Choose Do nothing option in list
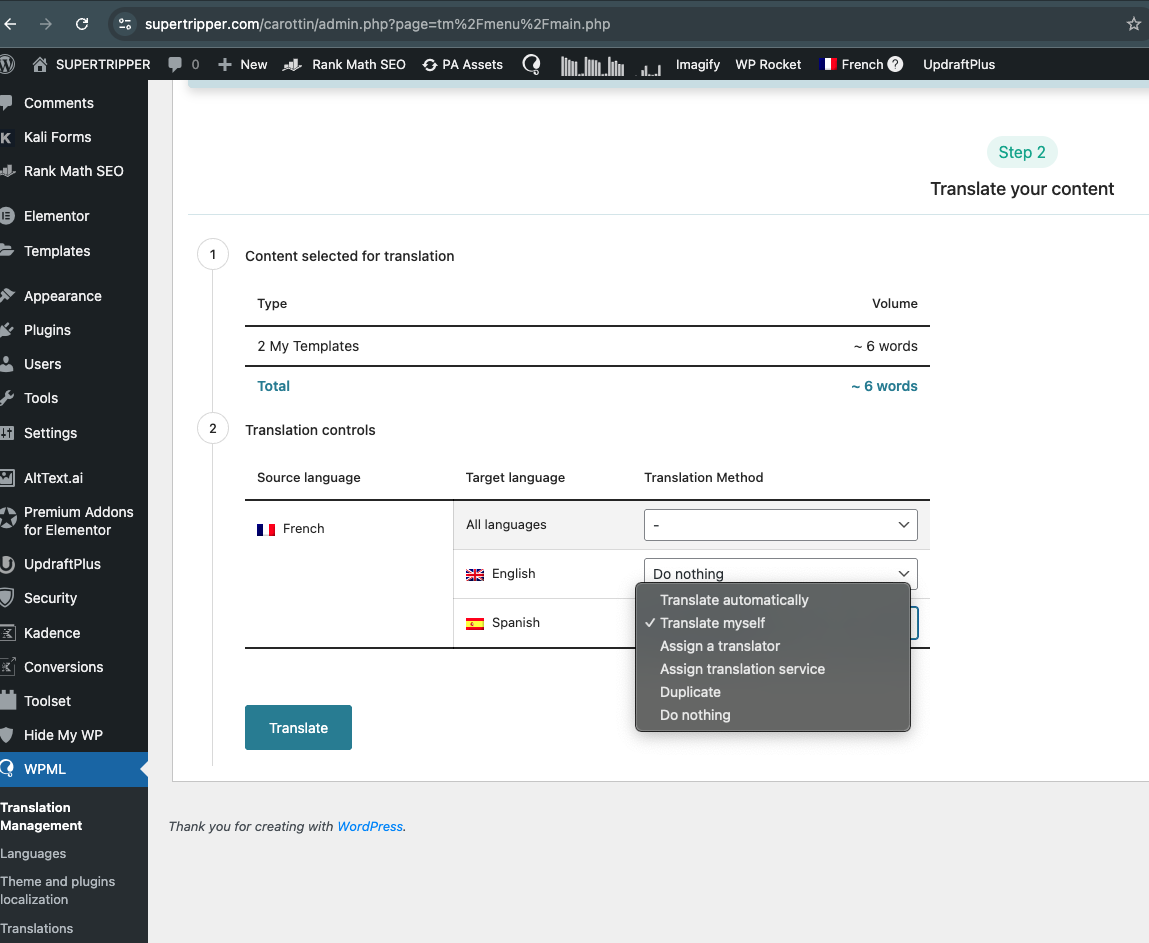The width and height of the screenshot is (1149, 943). coord(772,715)
